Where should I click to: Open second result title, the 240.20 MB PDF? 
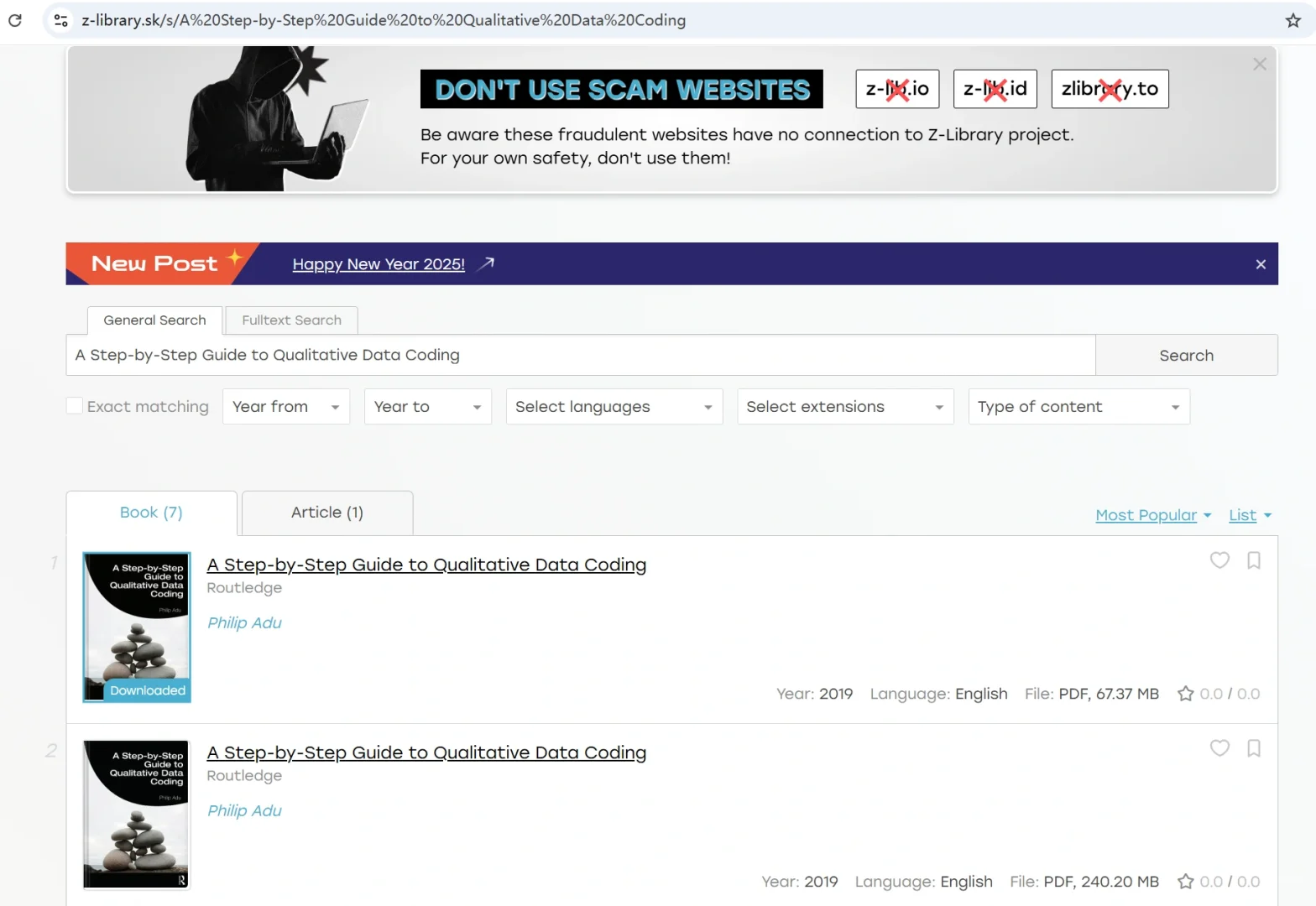(426, 752)
